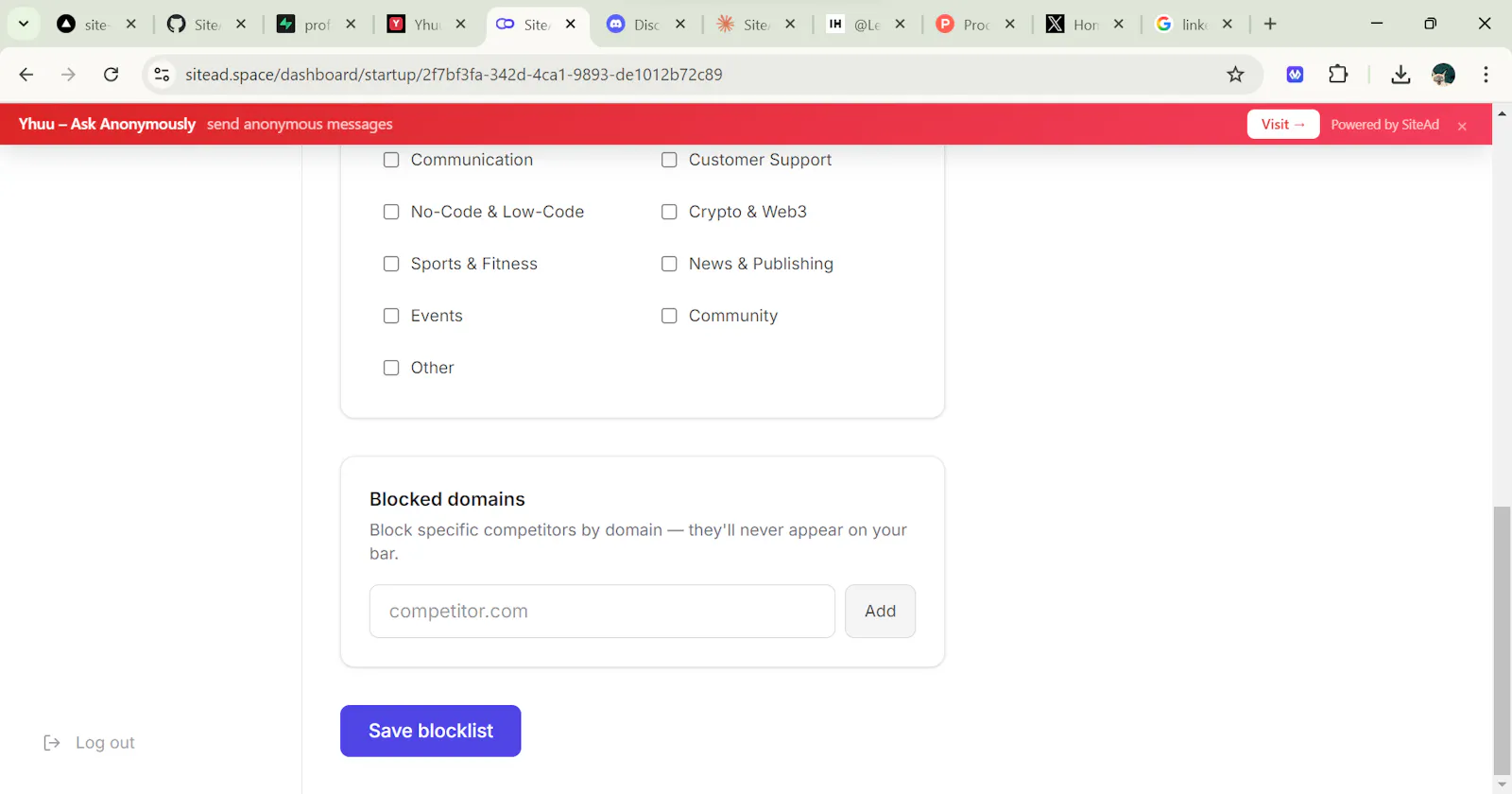The image size is (1512, 794).
Task: Open a new tab with plus button
Action: tap(1270, 24)
